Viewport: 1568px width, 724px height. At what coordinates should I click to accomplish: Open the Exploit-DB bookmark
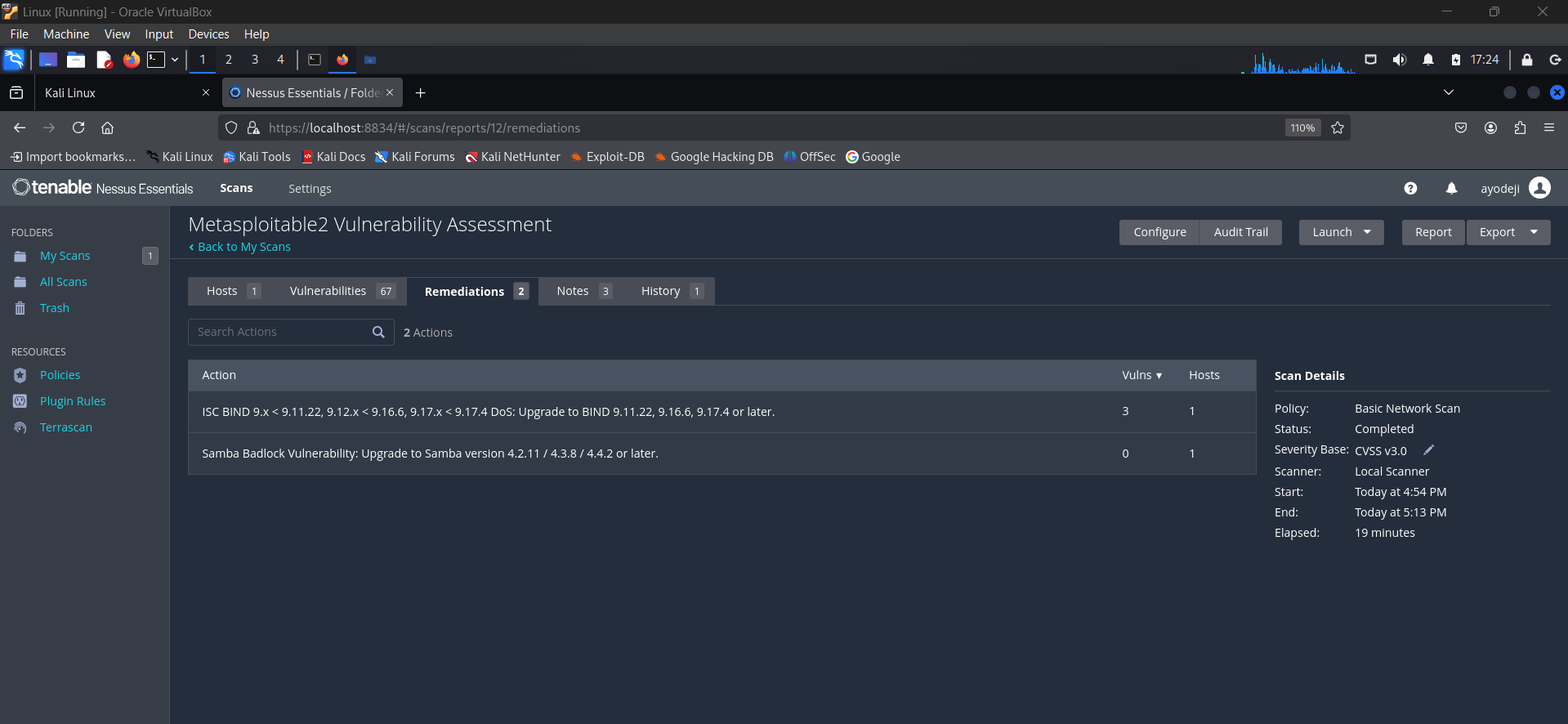[608, 157]
